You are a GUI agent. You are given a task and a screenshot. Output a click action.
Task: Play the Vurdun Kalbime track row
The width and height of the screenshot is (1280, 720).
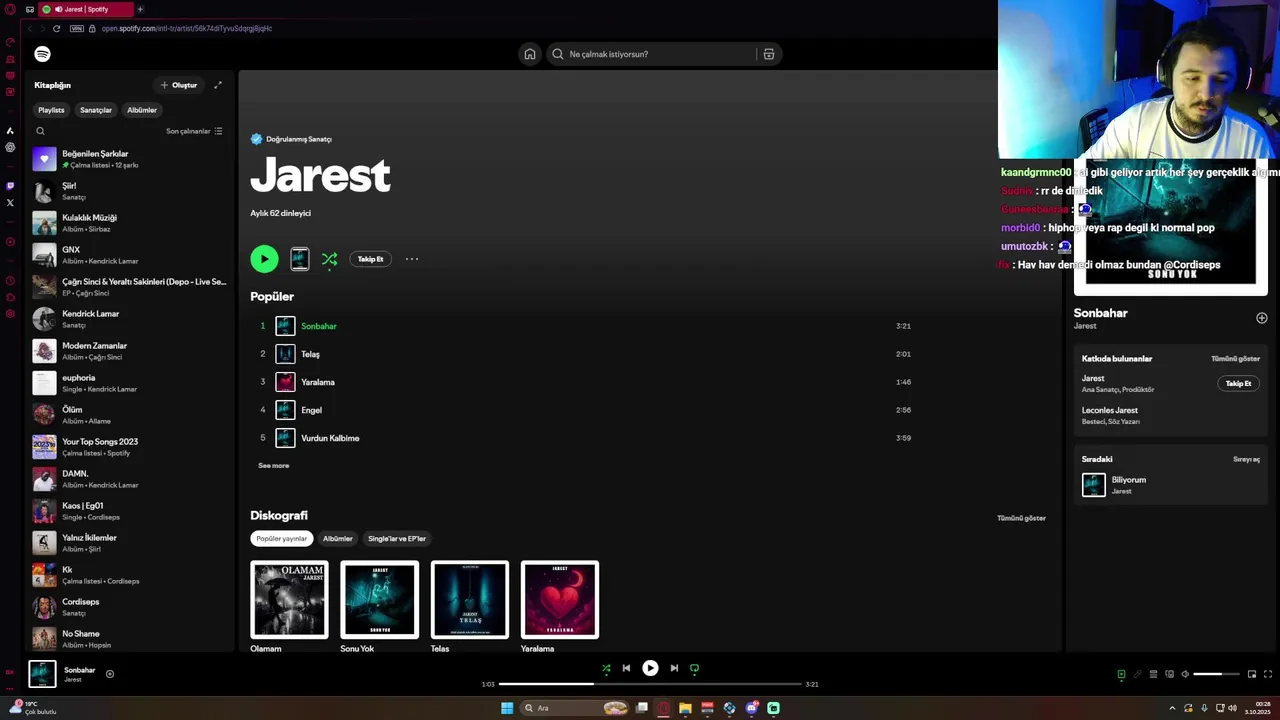point(585,438)
